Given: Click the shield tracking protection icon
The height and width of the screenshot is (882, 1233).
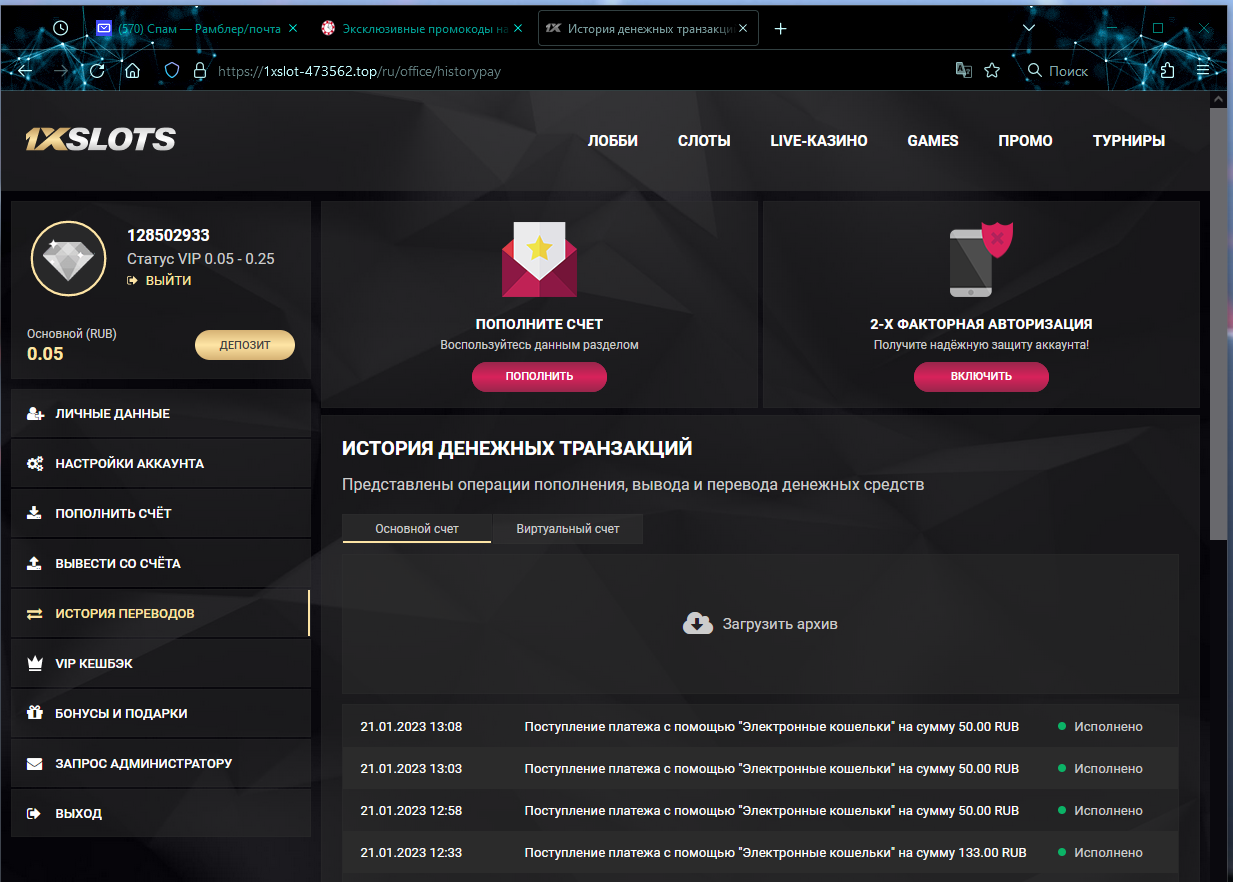Looking at the screenshot, I should click(x=172, y=71).
